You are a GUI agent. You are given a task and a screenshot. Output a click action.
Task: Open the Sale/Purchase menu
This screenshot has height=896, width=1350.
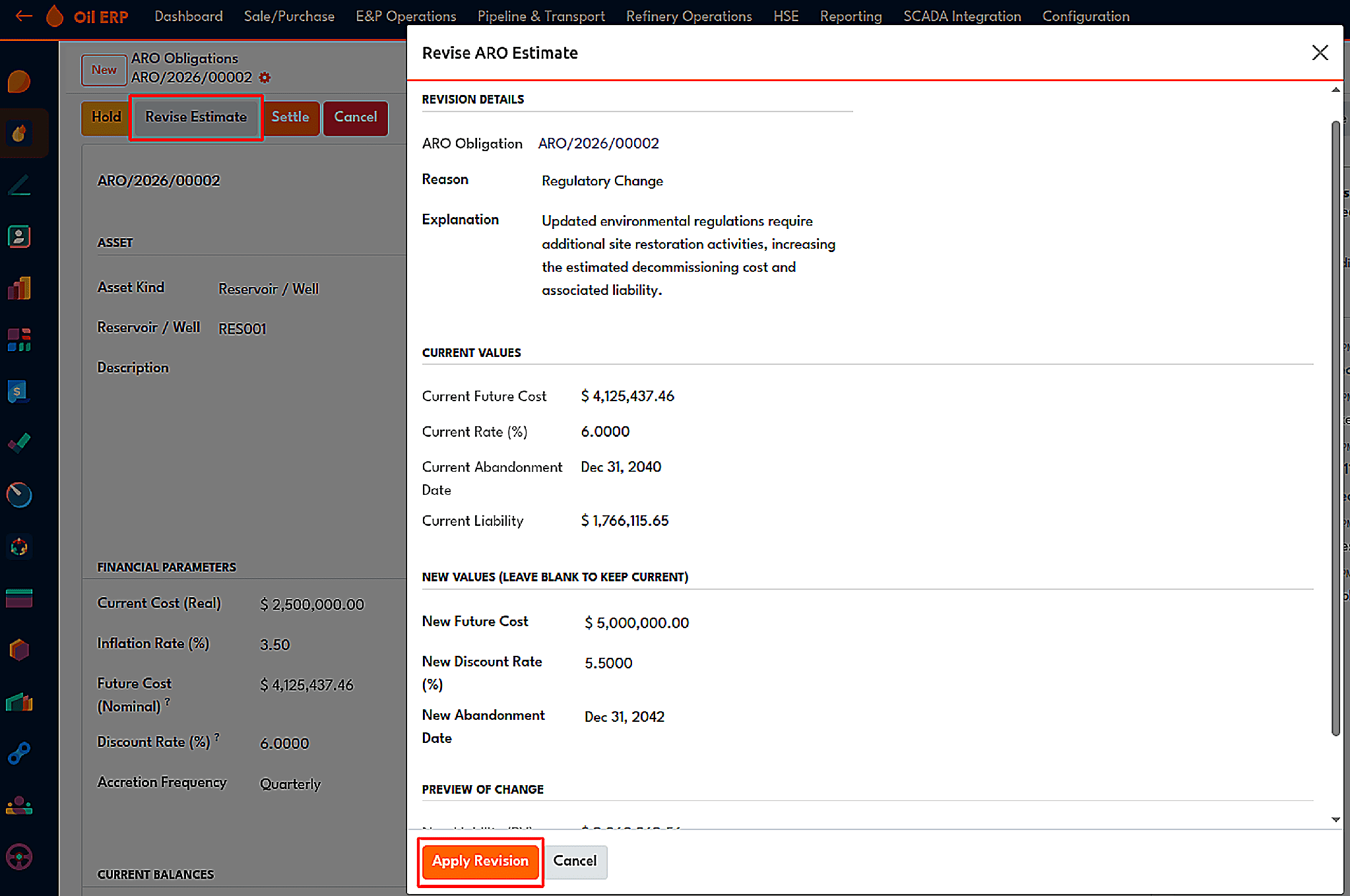[289, 16]
